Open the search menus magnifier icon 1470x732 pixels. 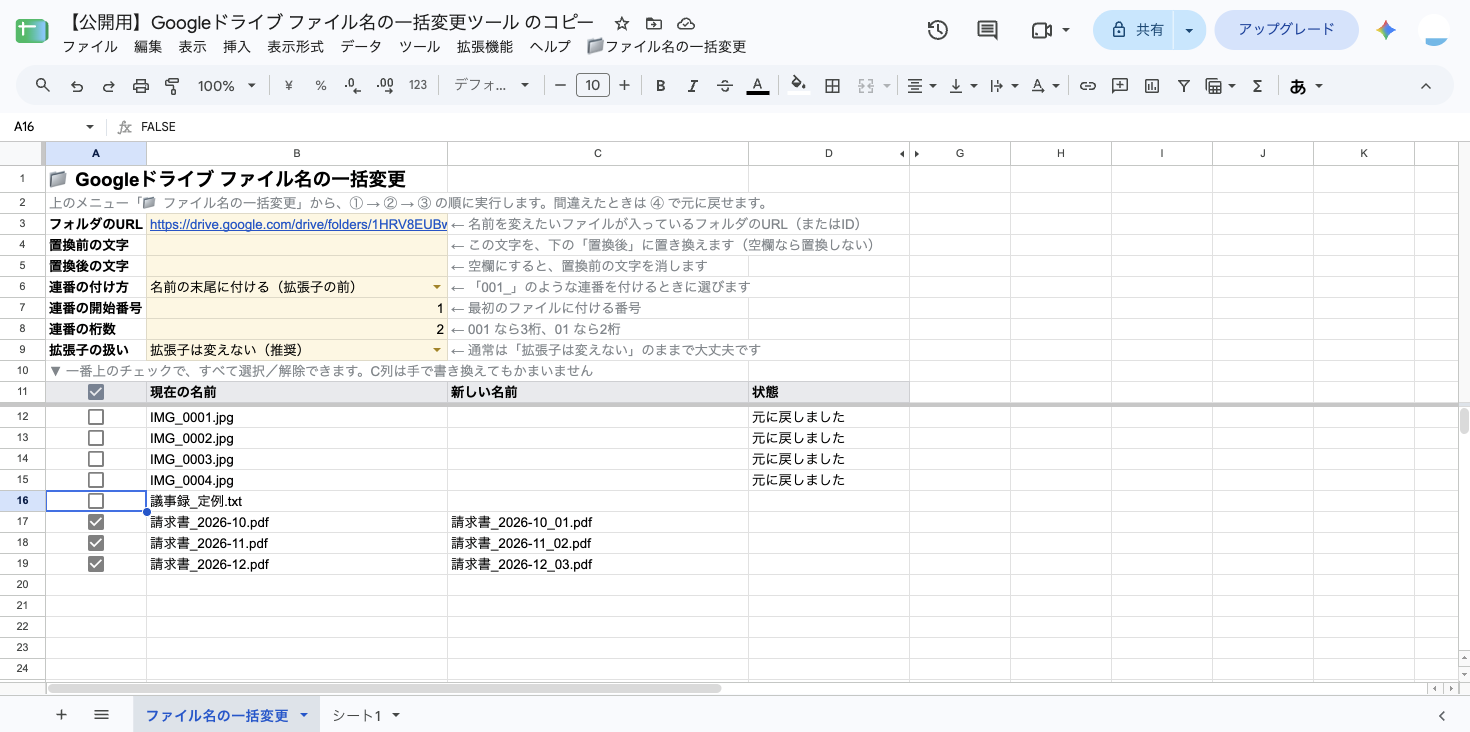[42, 86]
